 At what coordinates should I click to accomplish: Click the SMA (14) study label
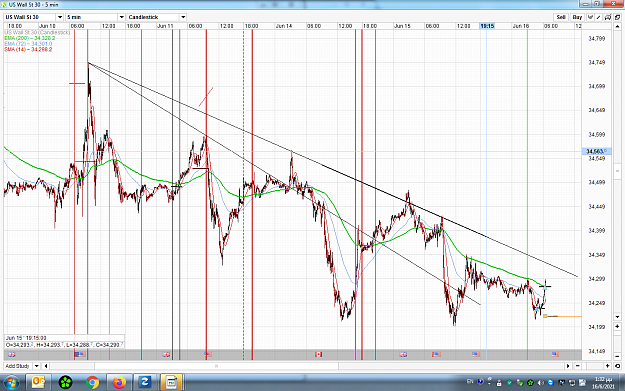(x=28, y=49)
